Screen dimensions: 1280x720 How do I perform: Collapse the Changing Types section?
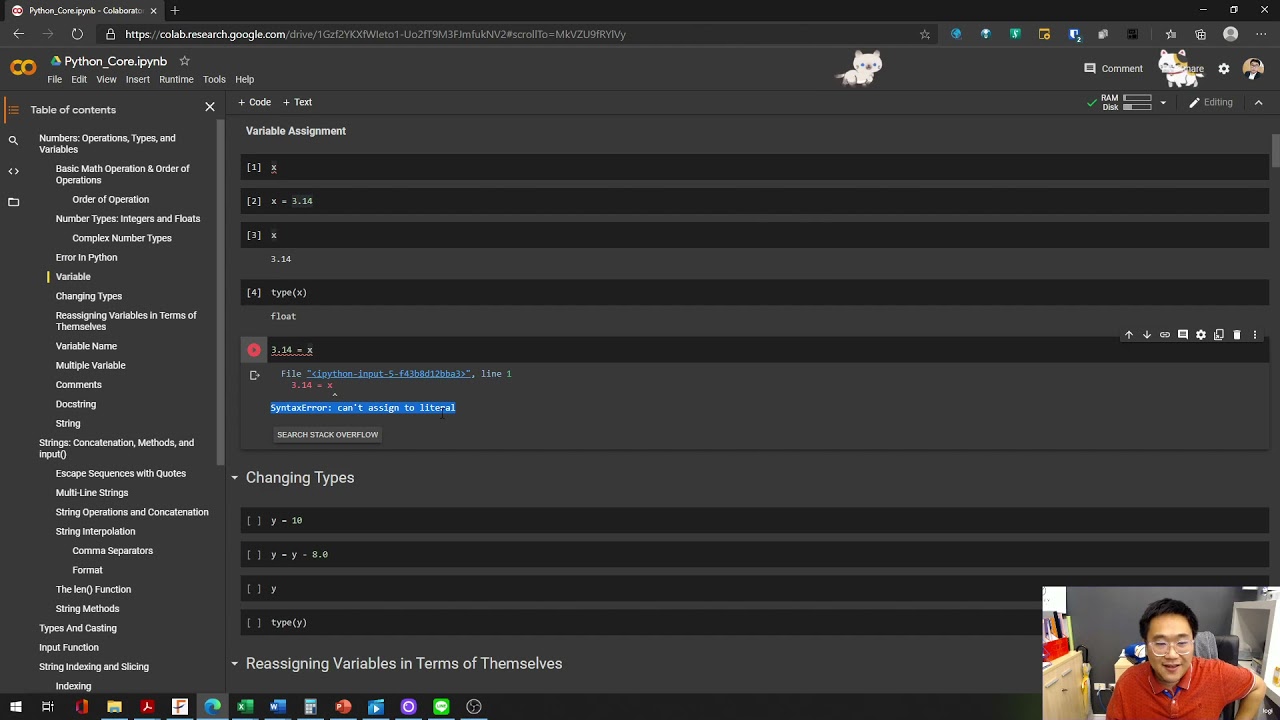pyautogui.click(x=235, y=478)
